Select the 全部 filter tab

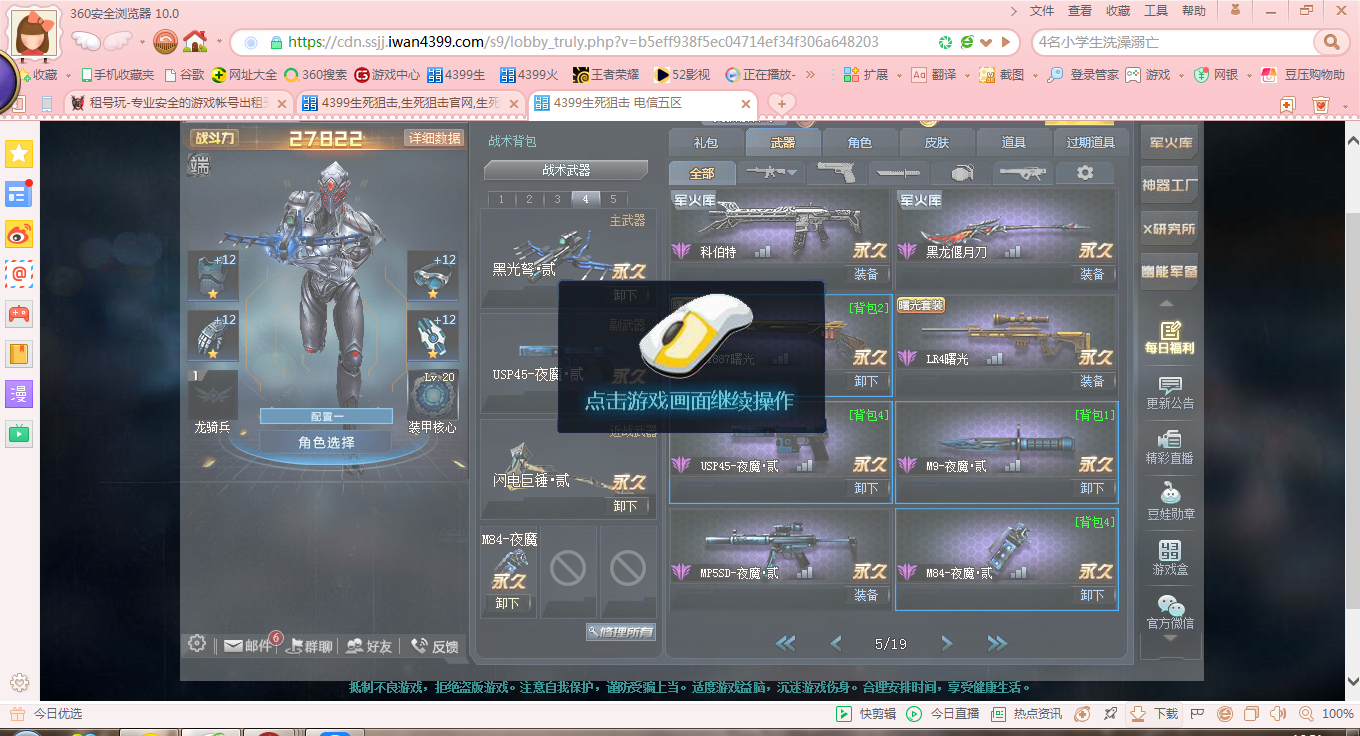[x=702, y=173]
